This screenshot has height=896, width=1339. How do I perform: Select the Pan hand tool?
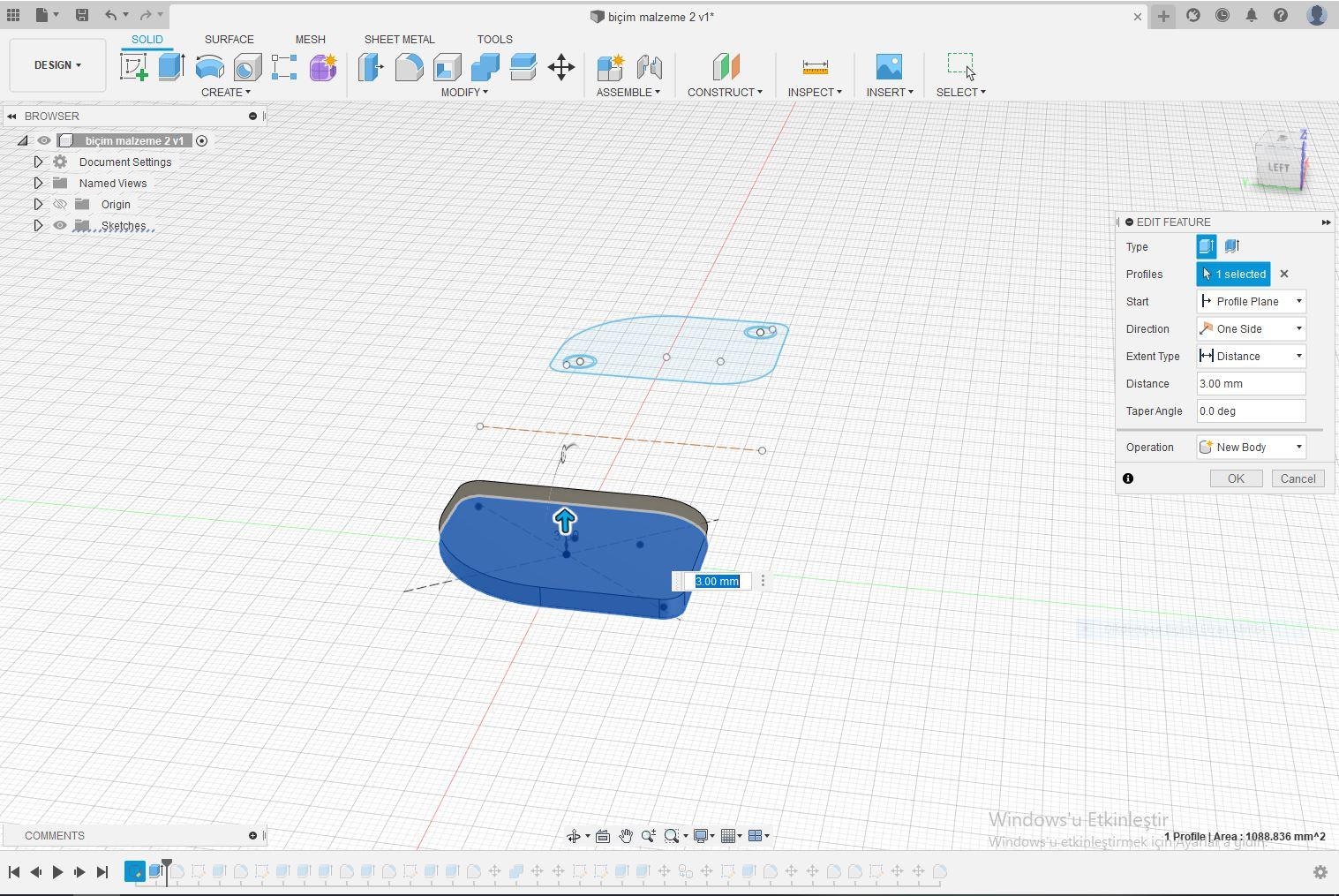[626, 836]
